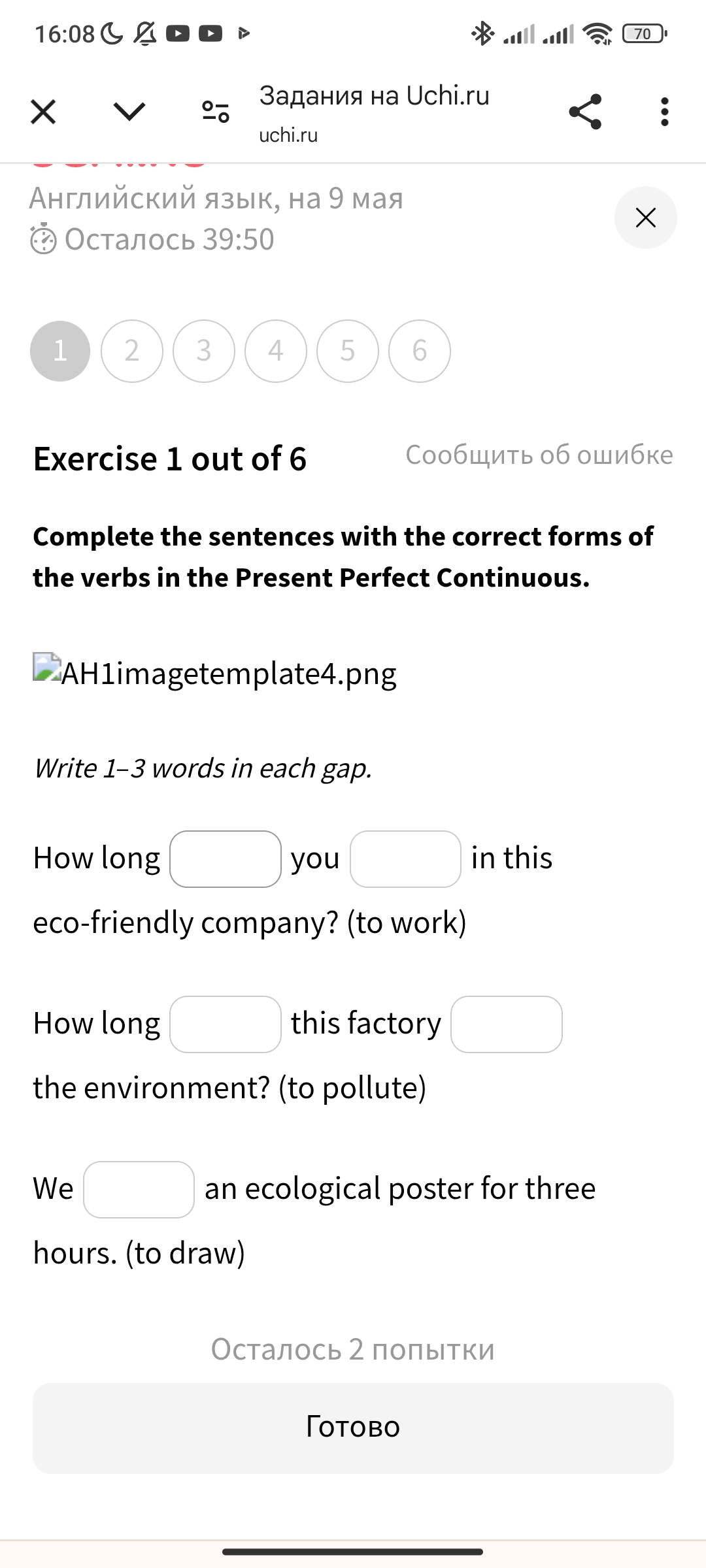The width and height of the screenshot is (706, 1568).
Task: Open site settings tune icon
Action: [x=216, y=112]
